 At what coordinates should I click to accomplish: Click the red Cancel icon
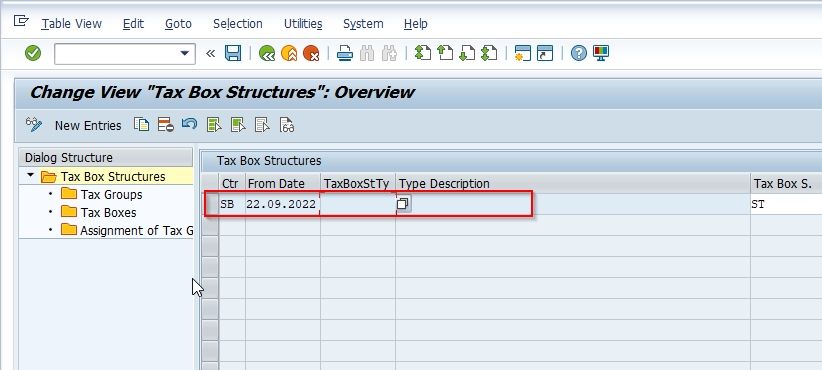(x=311, y=53)
